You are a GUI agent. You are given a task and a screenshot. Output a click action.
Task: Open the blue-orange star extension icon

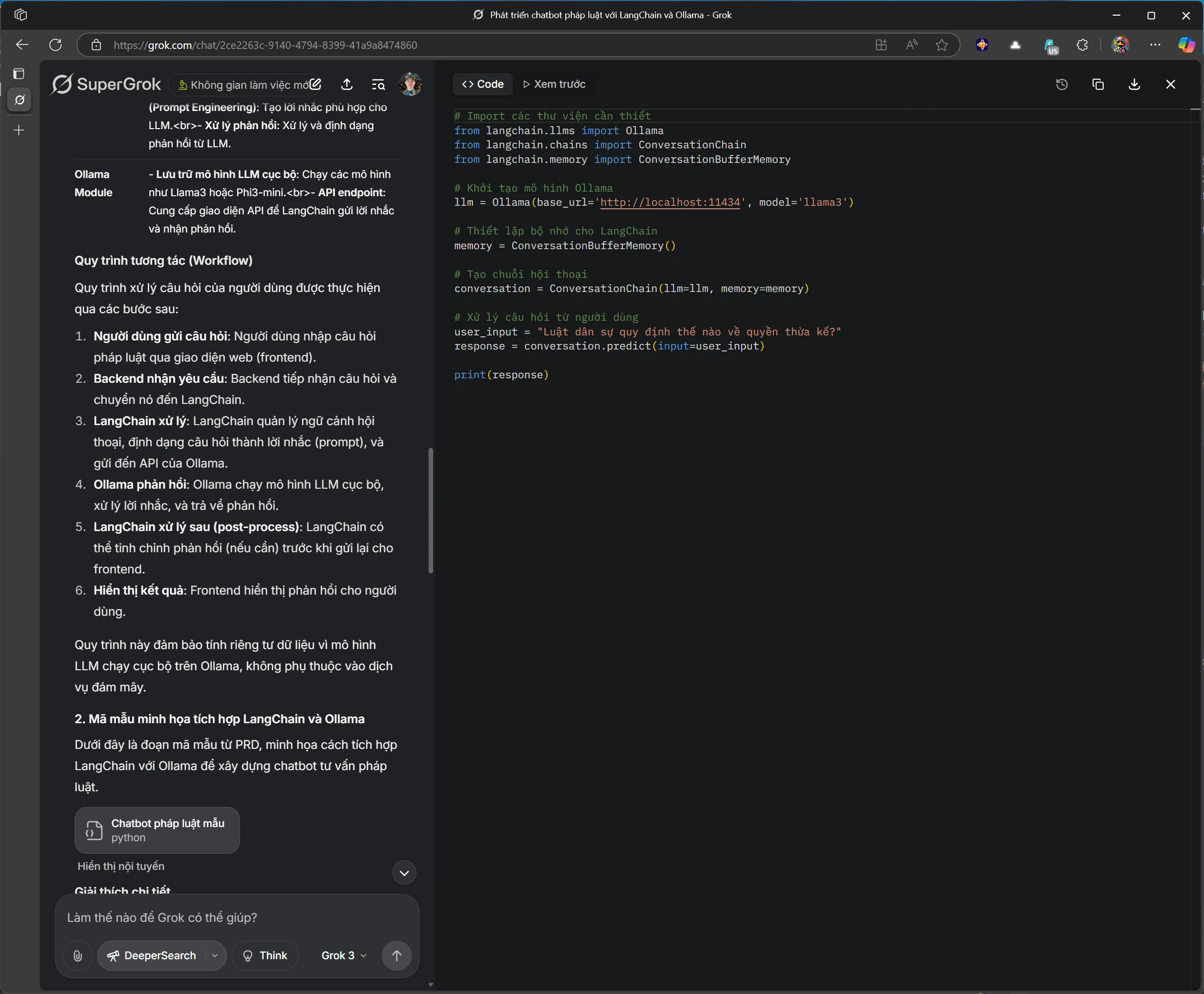(982, 45)
